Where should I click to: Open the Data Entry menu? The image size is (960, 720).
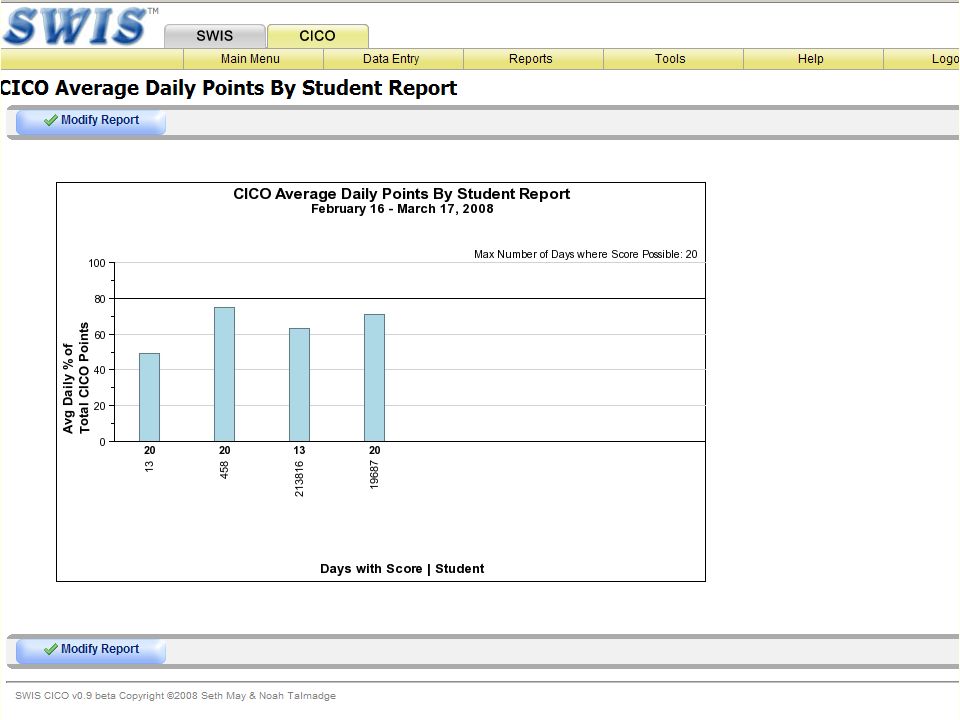pos(391,59)
